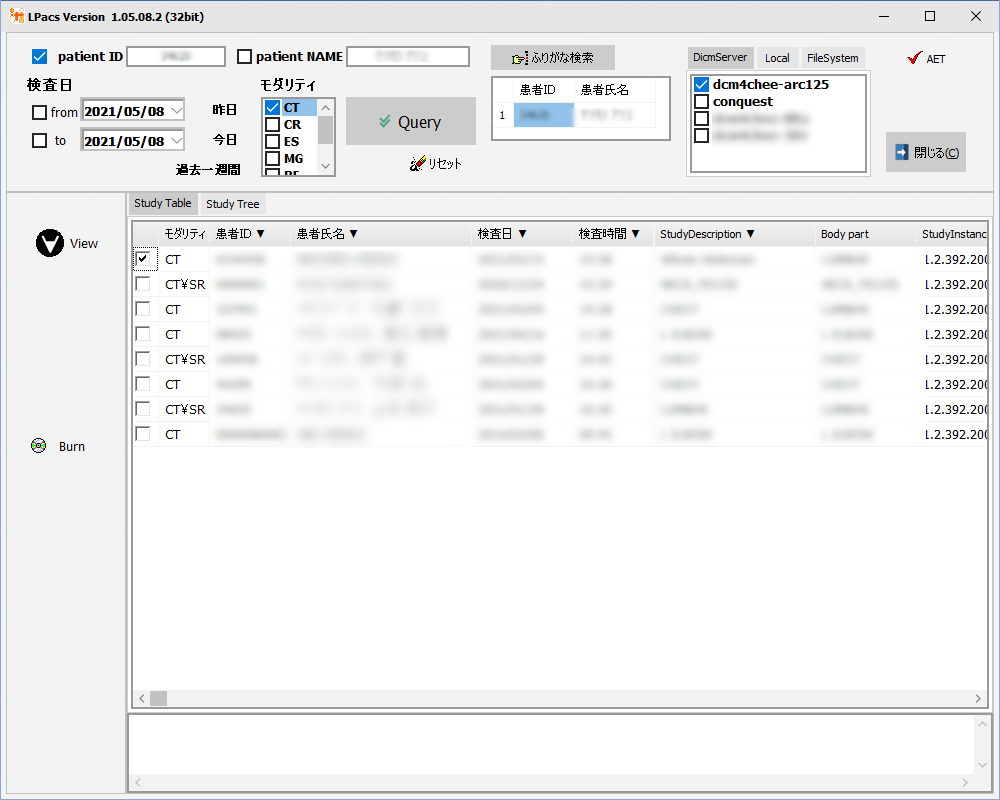The image size is (1000, 800).
Task: Open the from date dropdown
Action: pyautogui.click(x=176, y=111)
